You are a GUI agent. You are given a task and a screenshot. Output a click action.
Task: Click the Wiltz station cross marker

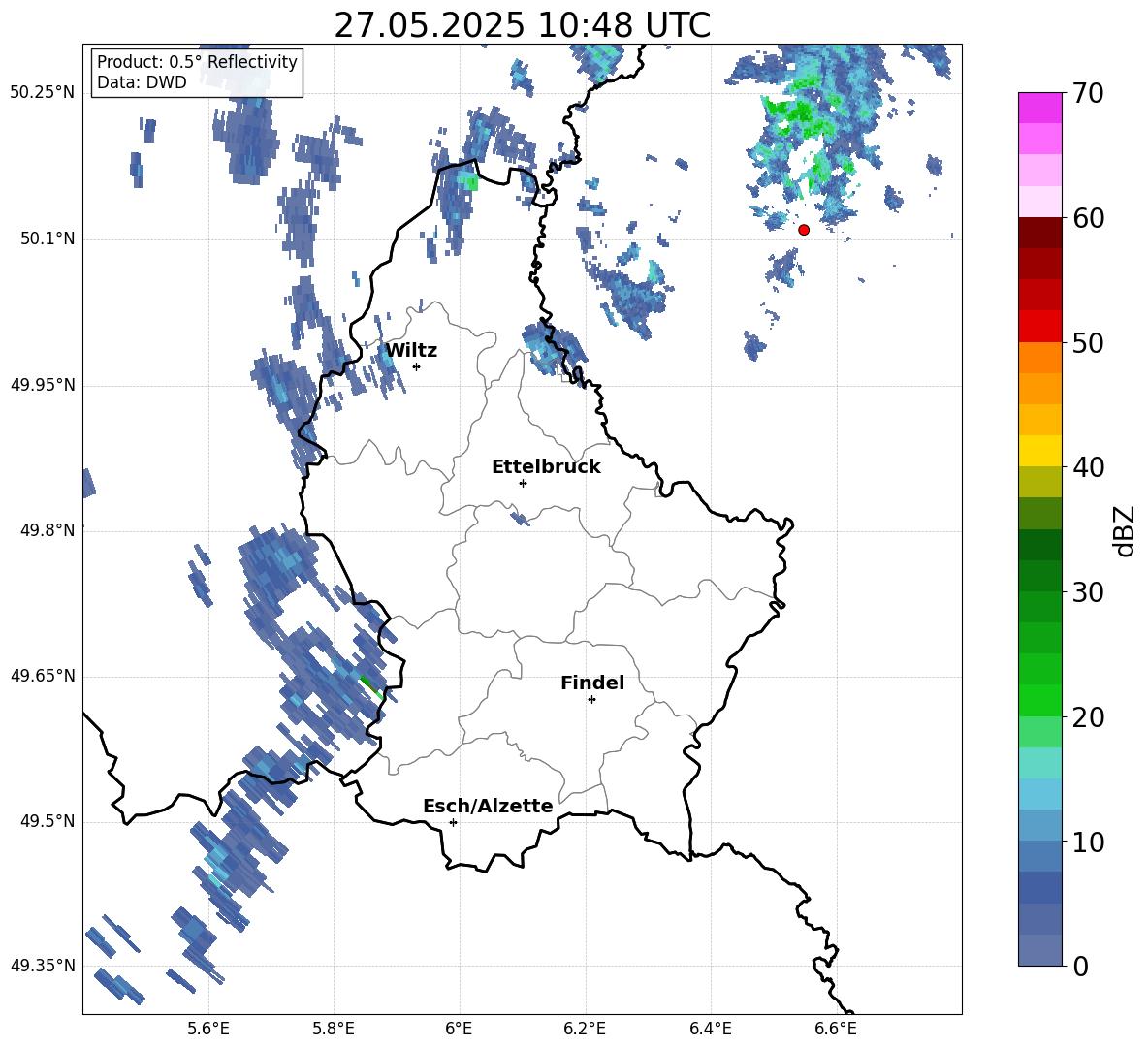pyautogui.click(x=417, y=366)
